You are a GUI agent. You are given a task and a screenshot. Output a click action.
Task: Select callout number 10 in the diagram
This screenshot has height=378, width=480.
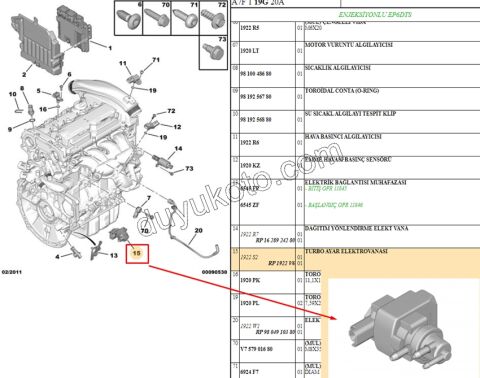point(12,94)
